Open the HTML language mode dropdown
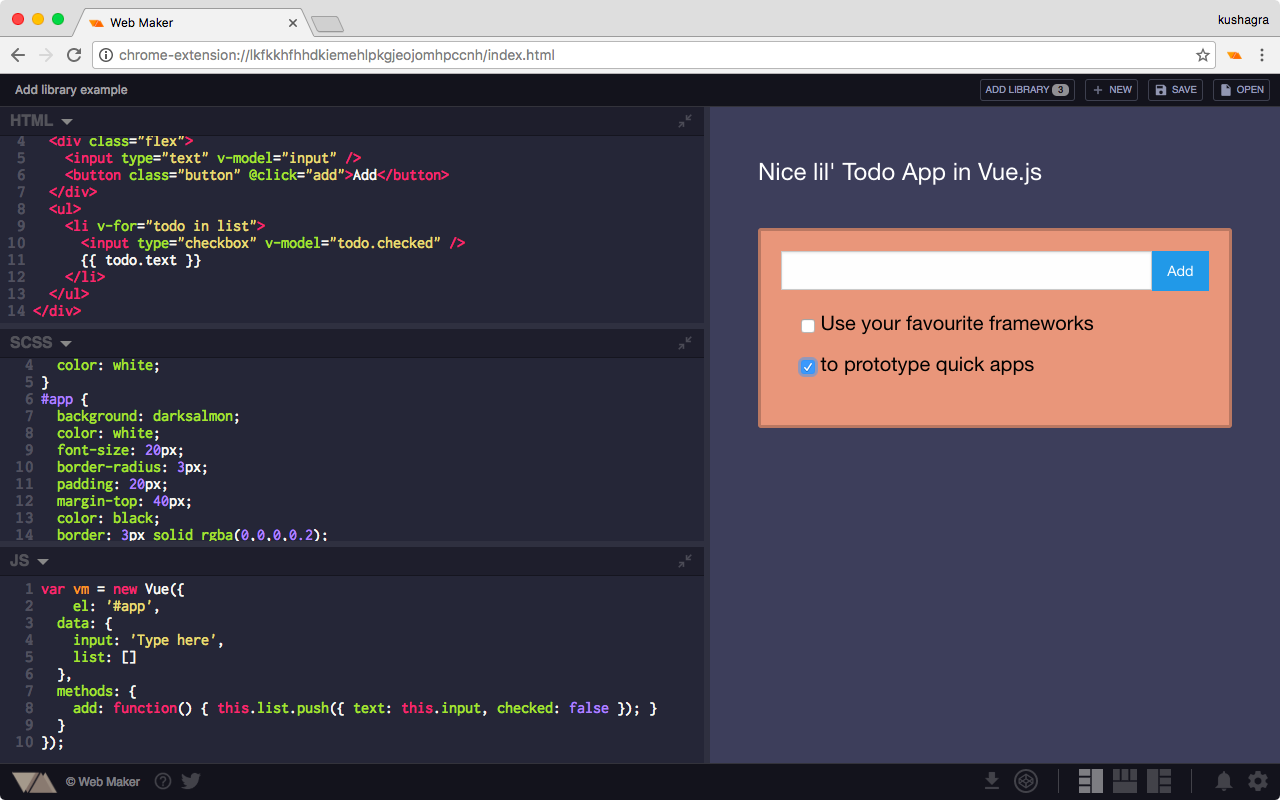This screenshot has height=800, width=1280. [41, 121]
